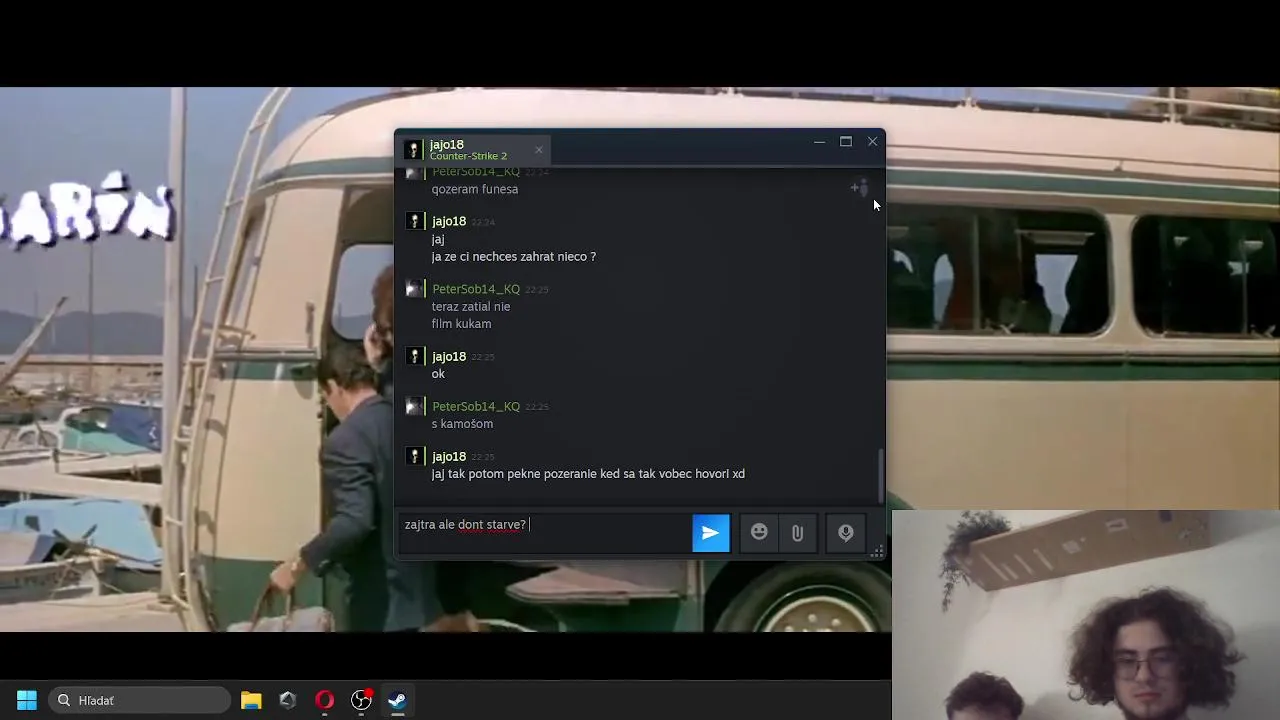
Task: Click the message 'film kukam'
Action: pyautogui.click(x=461, y=324)
